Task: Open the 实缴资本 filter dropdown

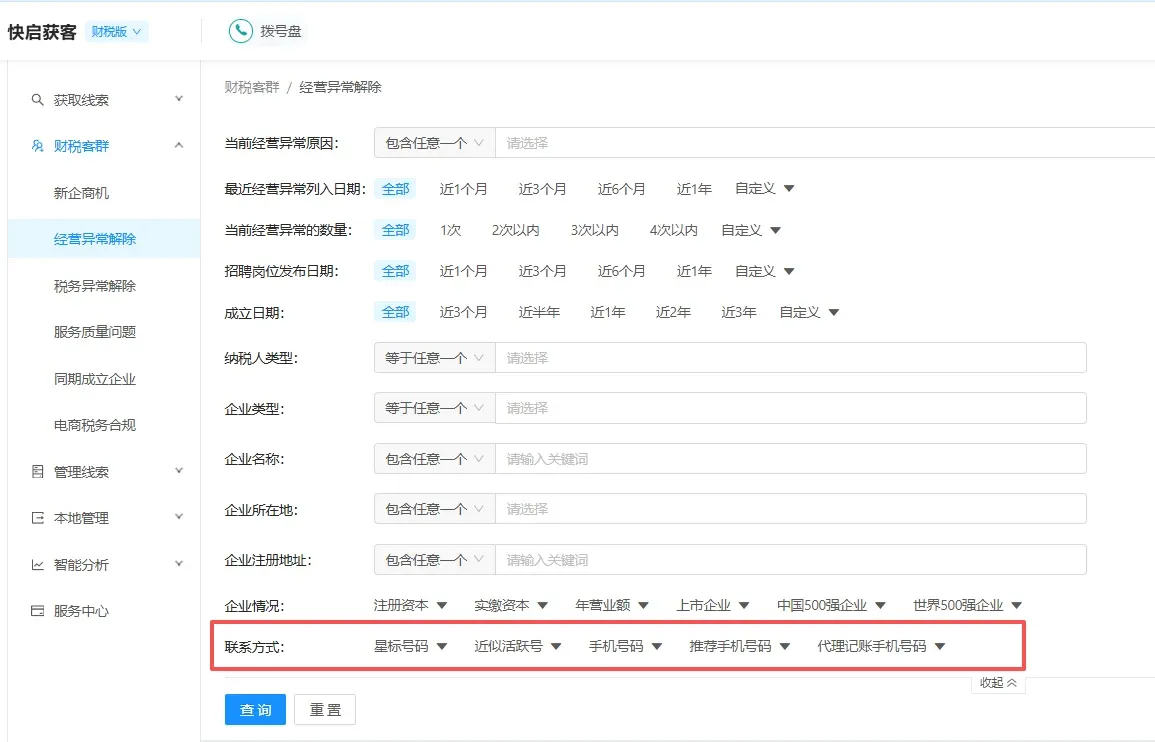Action: click(x=511, y=605)
